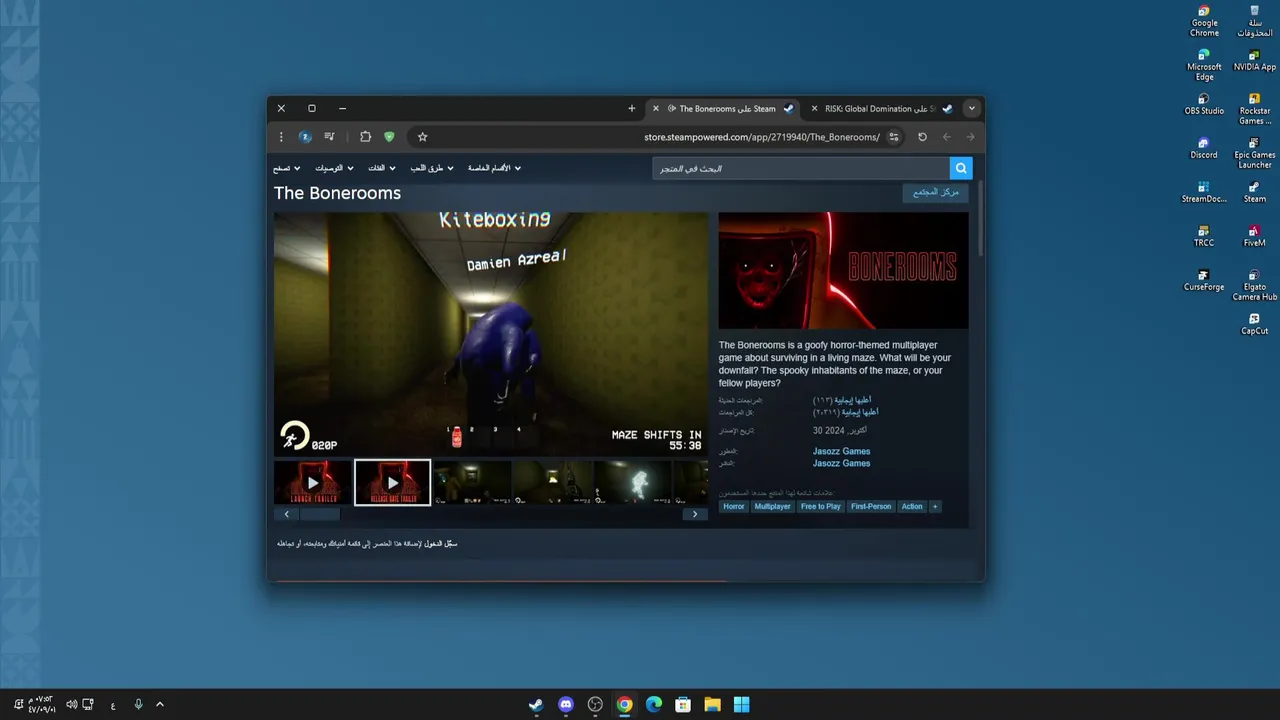This screenshot has width=1280, height=720.
Task: Open Elgato Camera Hub desktop icon
Action: click(x=1254, y=285)
